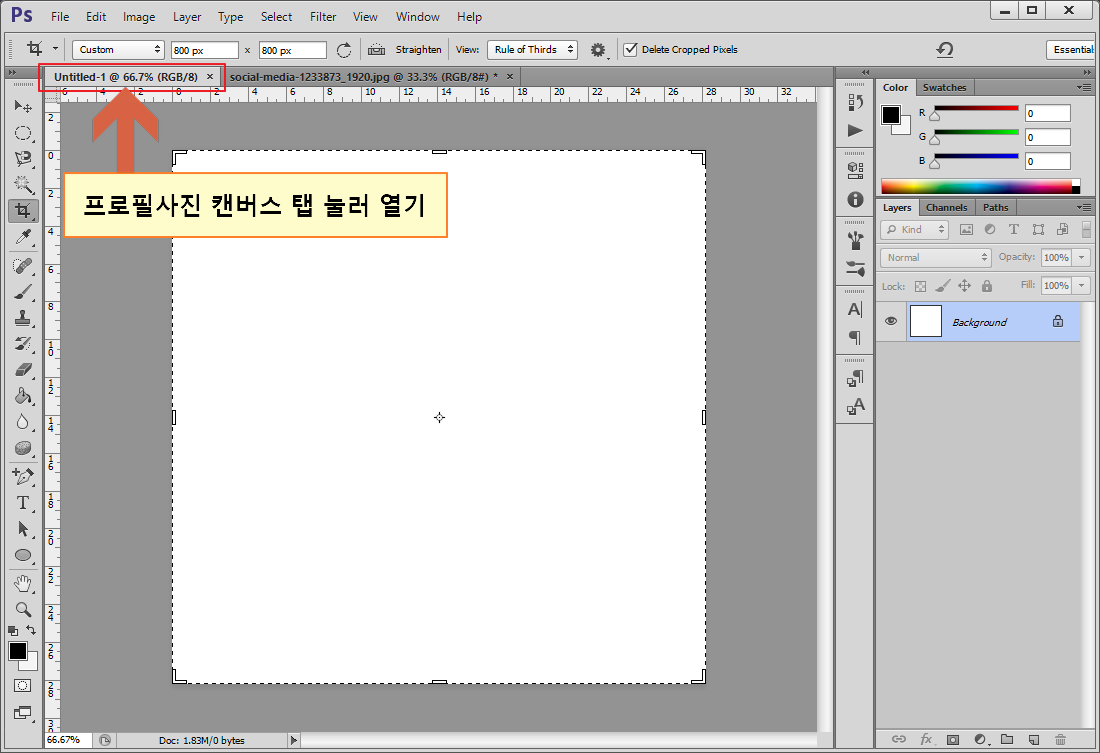Open the Filter menu

tap(323, 17)
